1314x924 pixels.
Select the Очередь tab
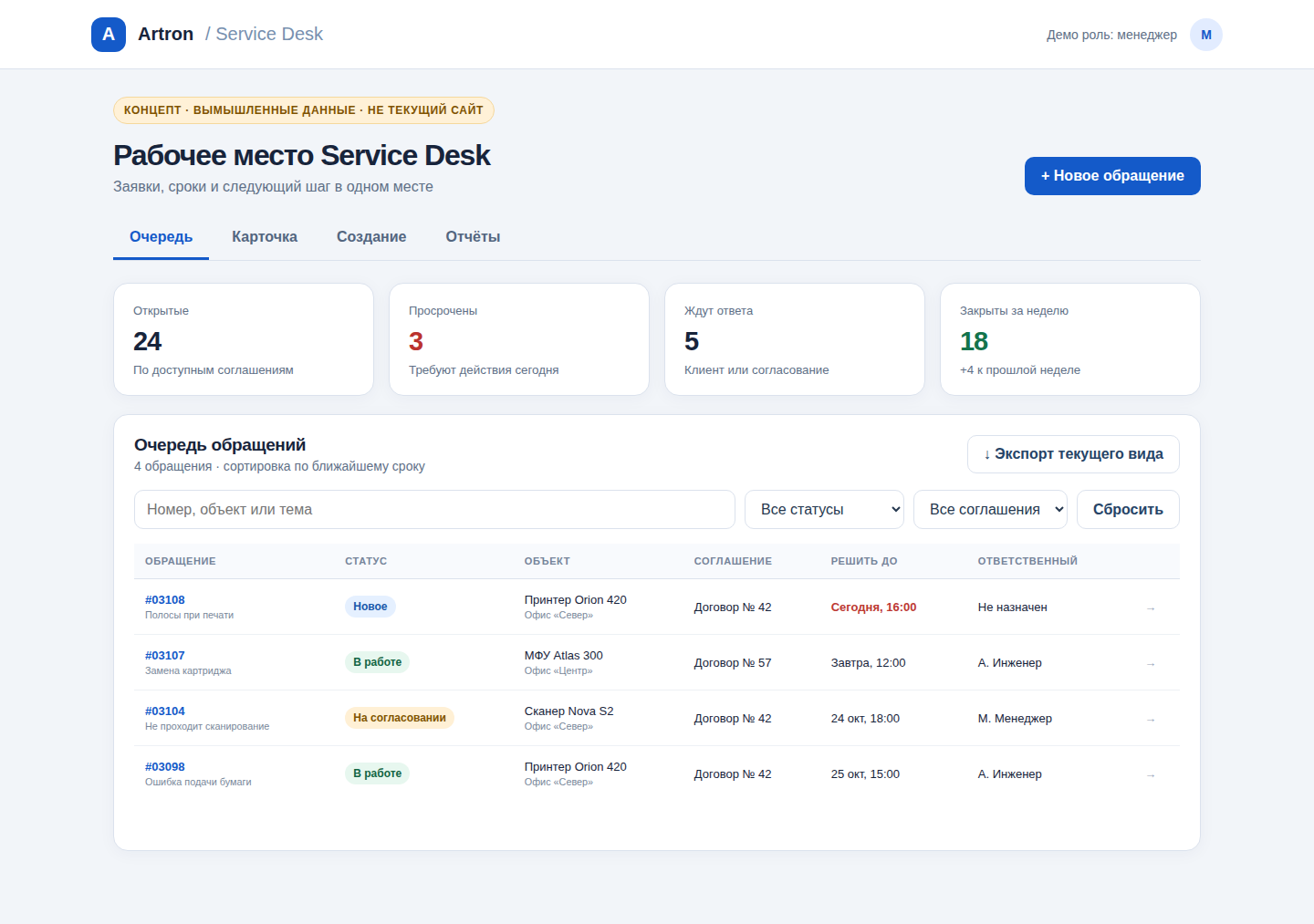pyautogui.click(x=161, y=237)
